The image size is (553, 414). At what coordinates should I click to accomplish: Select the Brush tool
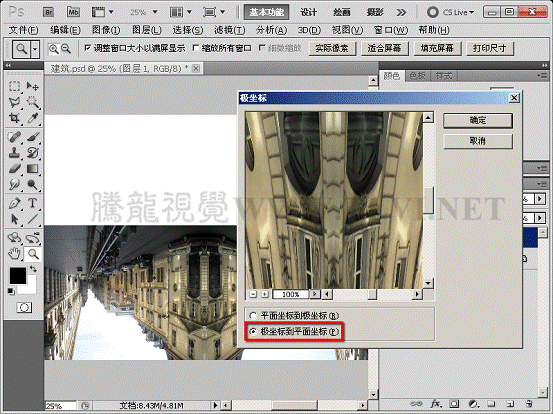[x=32, y=137]
